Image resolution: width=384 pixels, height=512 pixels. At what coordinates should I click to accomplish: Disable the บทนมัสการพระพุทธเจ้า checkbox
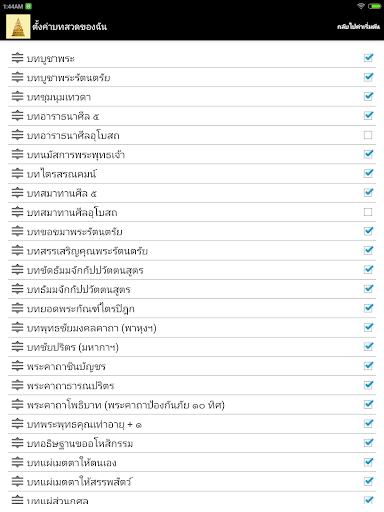click(x=368, y=154)
